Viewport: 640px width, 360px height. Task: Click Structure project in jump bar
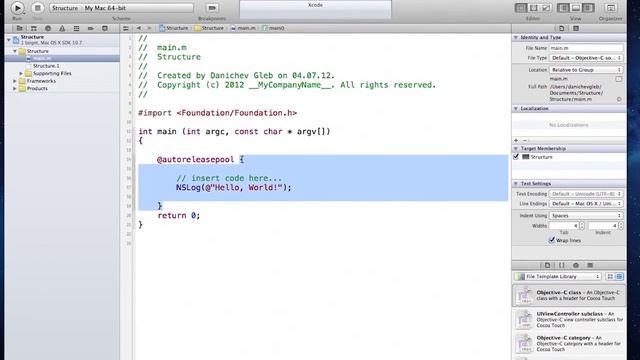pos(174,28)
